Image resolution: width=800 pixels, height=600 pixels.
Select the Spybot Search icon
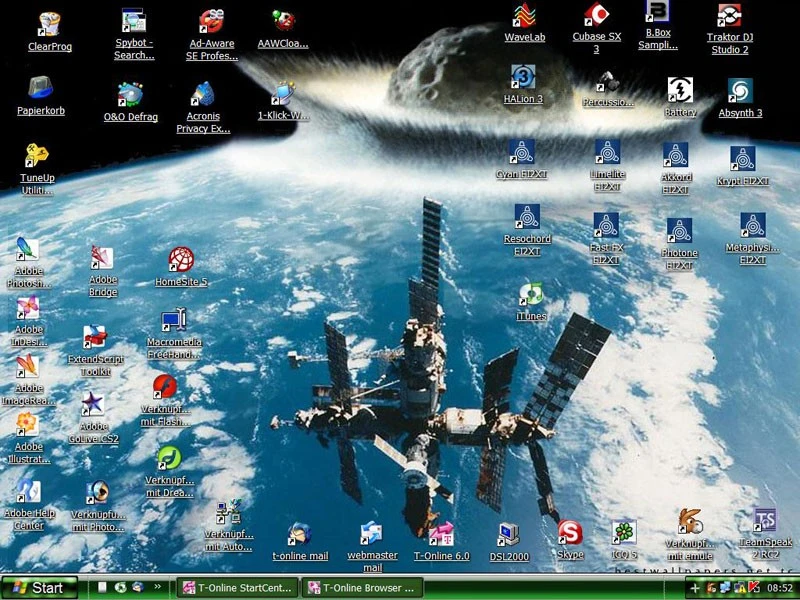click(x=134, y=22)
